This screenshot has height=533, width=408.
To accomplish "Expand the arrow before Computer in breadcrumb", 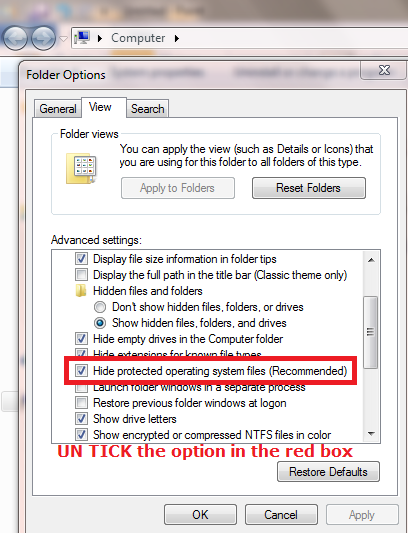I will [x=100, y=38].
